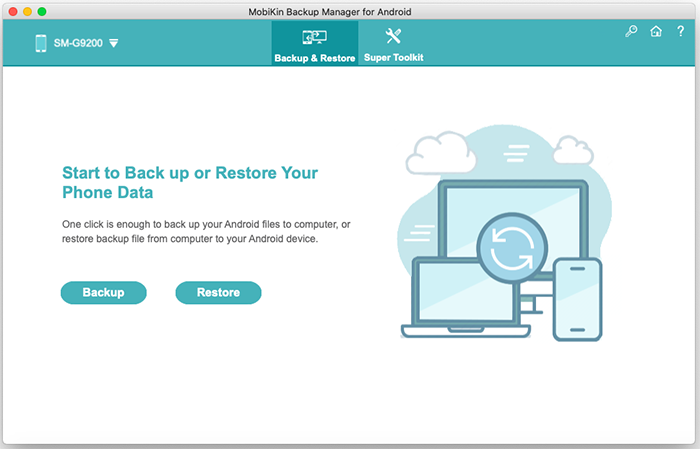Open help via the question mark icon
700x449 pixels.
pyautogui.click(x=680, y=31)
